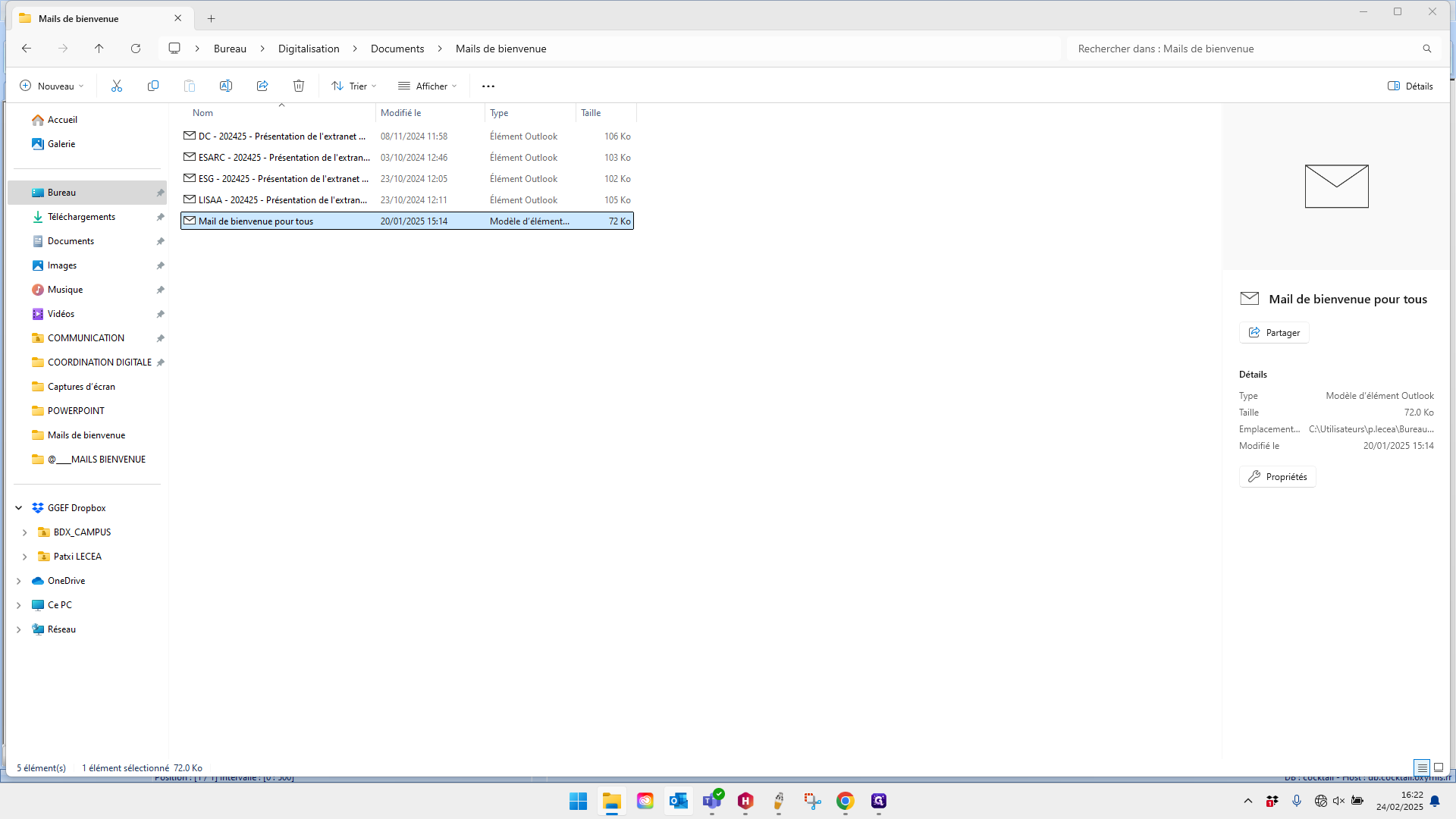Viewport: 1456px width, 819px height.
Task: Click the chevron after Bureau breadcrumb
Action: (x=262, y=49)
